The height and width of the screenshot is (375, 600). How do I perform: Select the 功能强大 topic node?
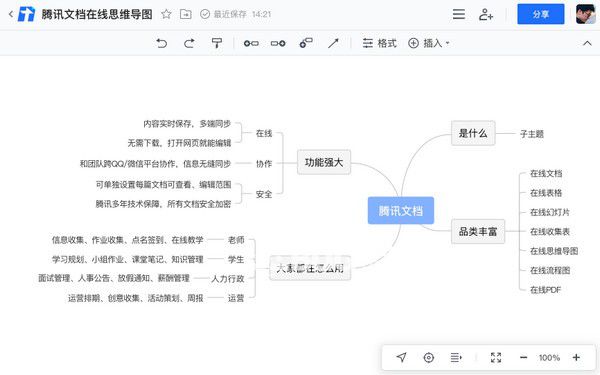pos(324,162)
